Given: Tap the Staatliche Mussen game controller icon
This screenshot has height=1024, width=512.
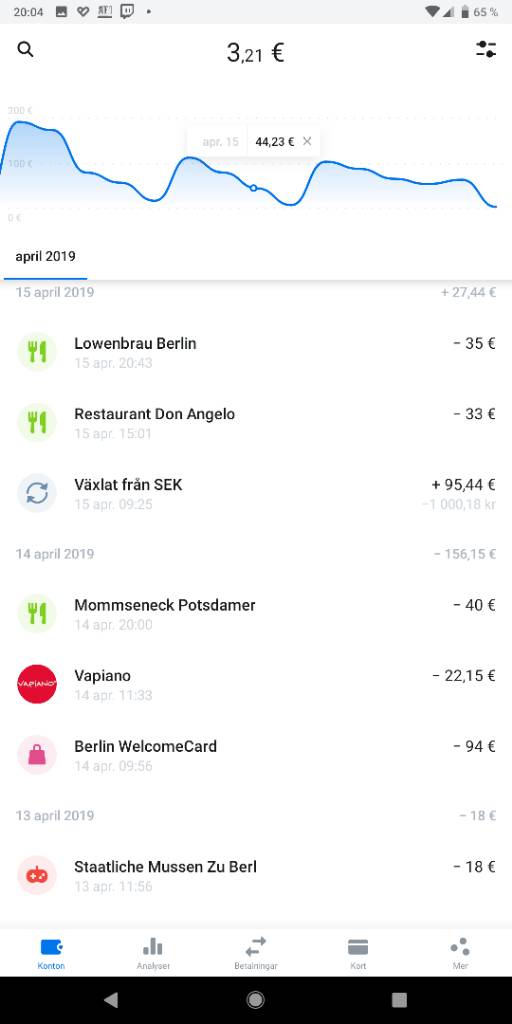Looking at the screenshot, I should tap(37, 875).
